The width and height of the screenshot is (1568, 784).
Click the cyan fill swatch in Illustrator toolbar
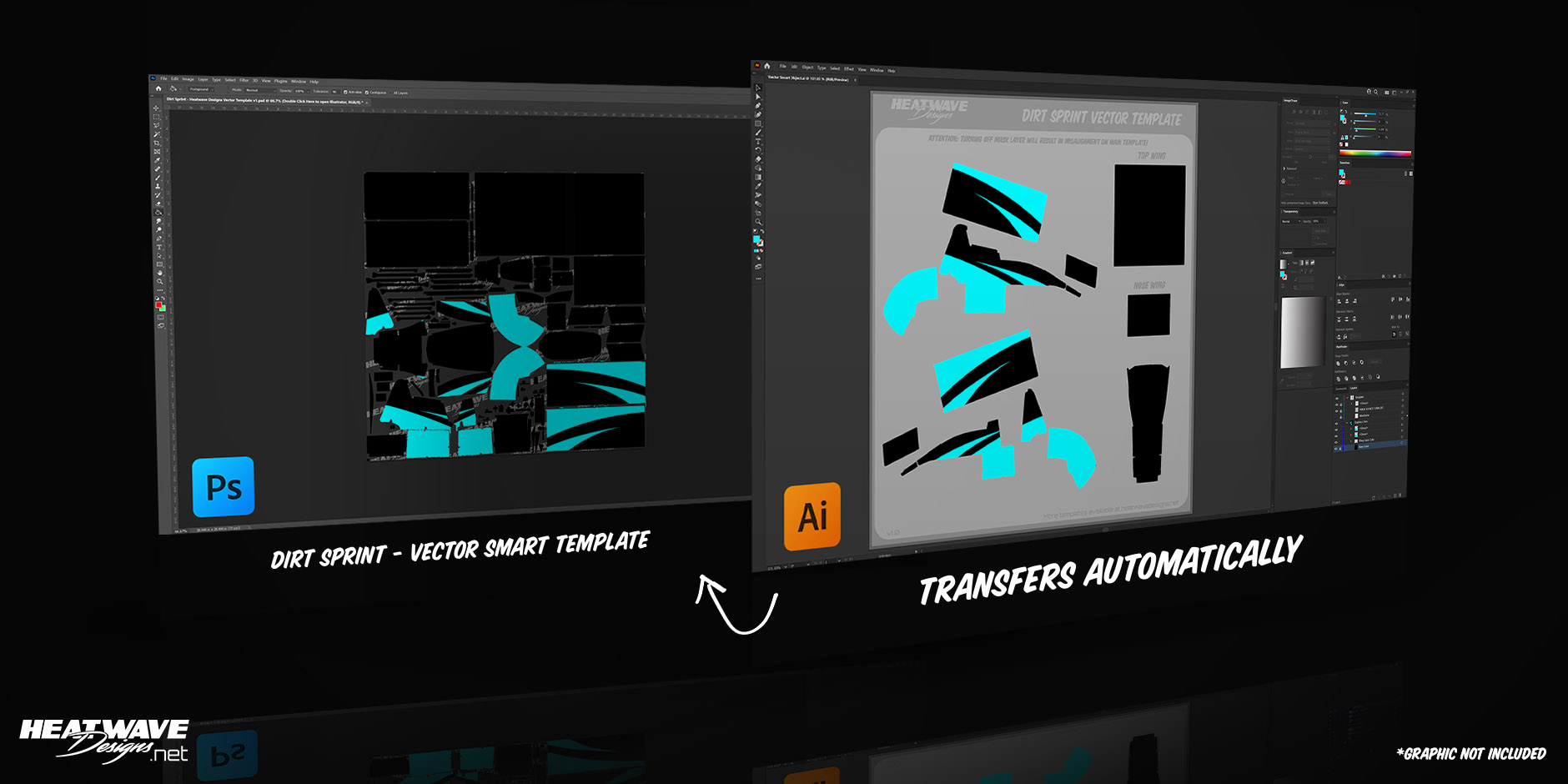click(x=756, y=239)
